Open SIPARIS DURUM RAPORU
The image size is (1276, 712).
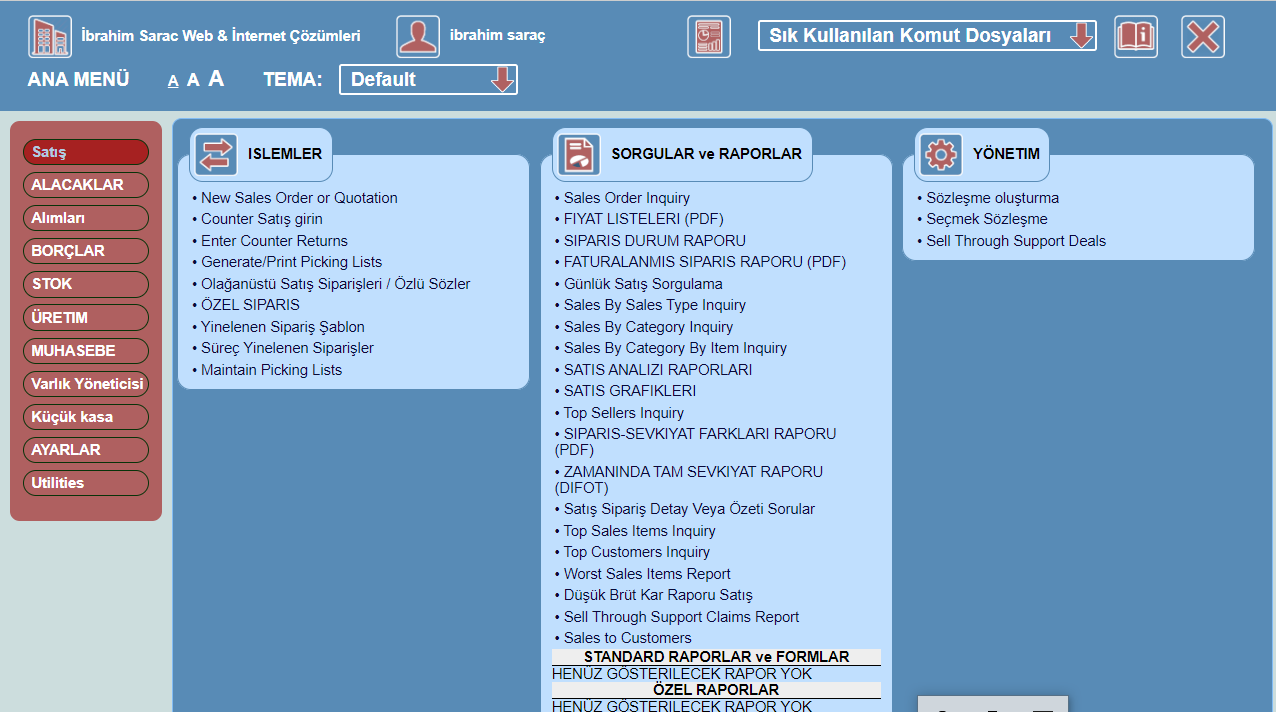point(655,241)
